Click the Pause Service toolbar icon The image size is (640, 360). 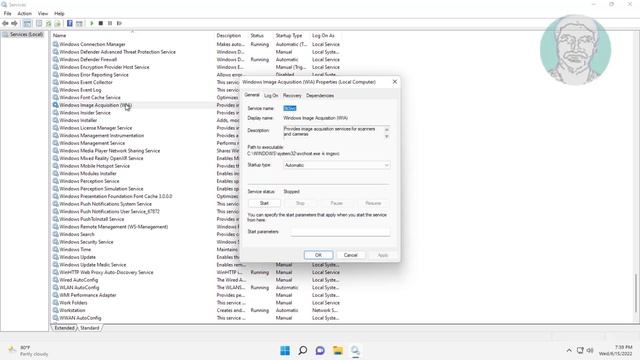(110, 24)
